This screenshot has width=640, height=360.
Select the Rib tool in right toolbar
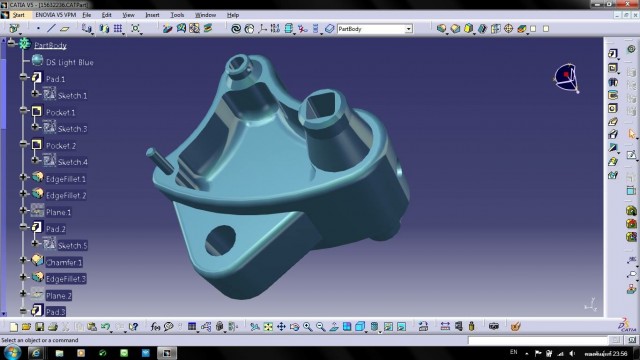coord(613,122)
